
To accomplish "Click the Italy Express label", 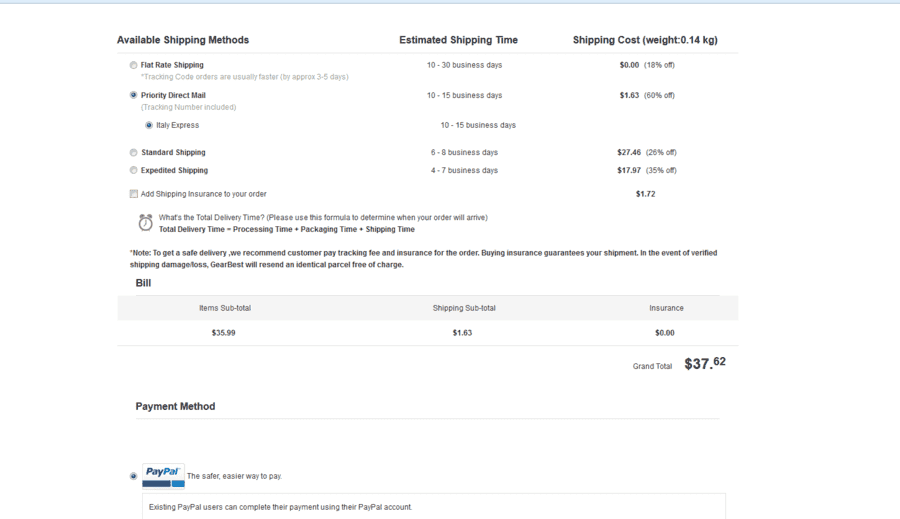I will pos(178,125).
